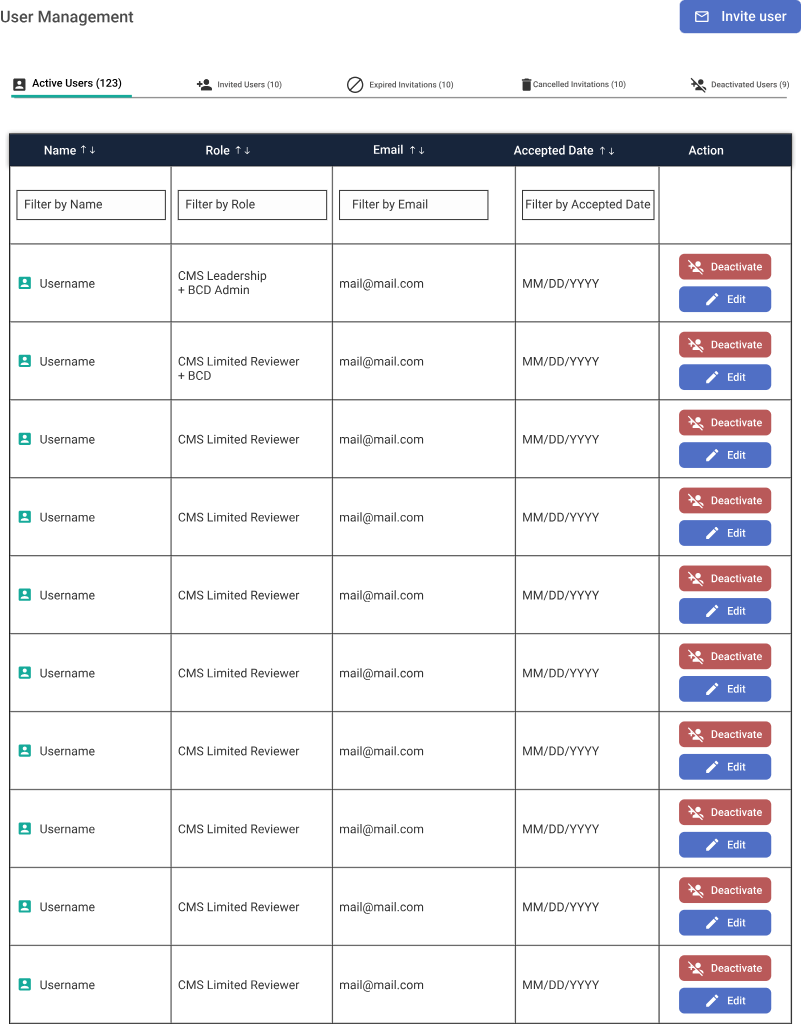Click the envelope icon on Invite user button
The height and width of the screenshot is (1024, 801).
[702, 17]
